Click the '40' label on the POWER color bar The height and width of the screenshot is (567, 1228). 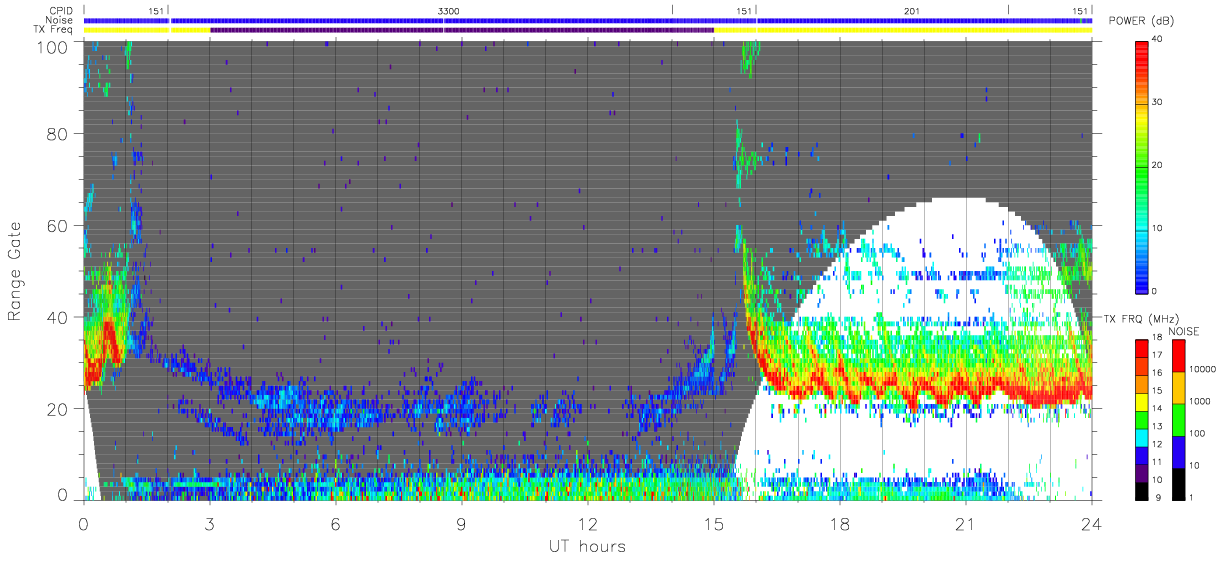pyautogui.click(x=1156, y=38)
